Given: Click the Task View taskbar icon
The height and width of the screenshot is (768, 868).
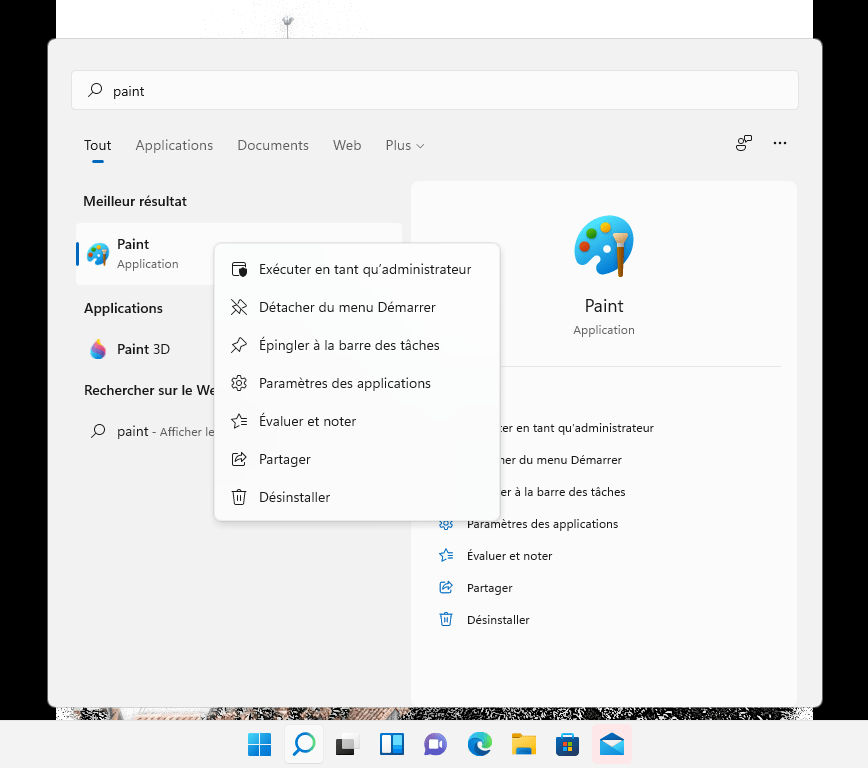Looking at the screenshot, I should click(347, 744).
